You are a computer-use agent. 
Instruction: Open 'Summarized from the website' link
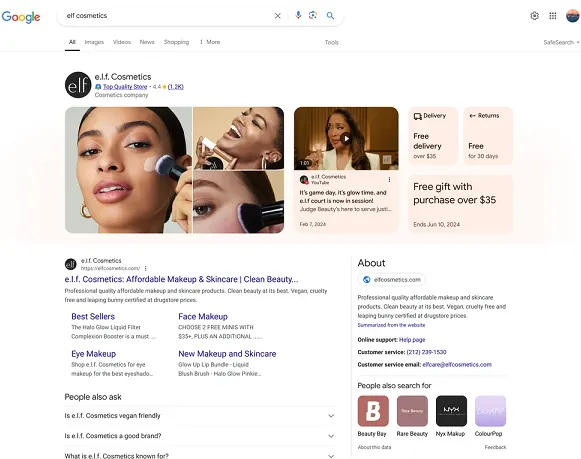(x=391, y=325)
